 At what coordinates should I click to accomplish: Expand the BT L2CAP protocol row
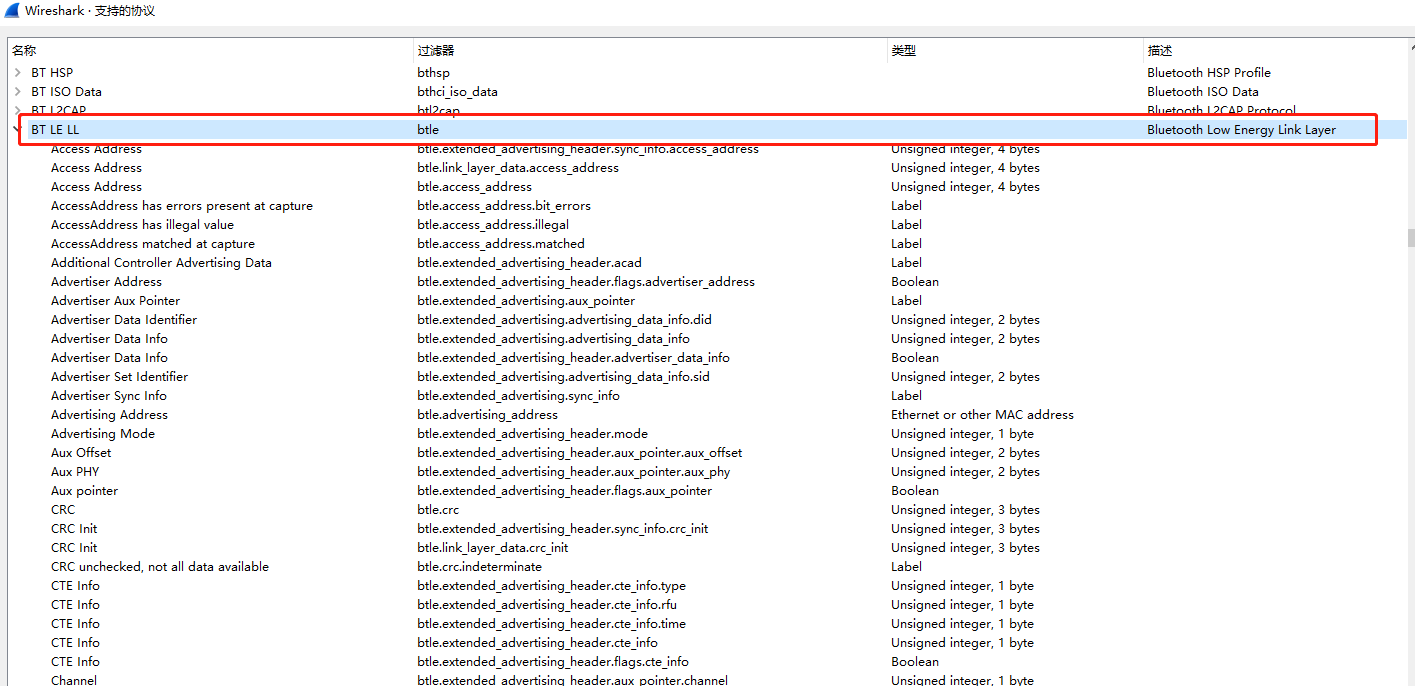pos(18,111)
